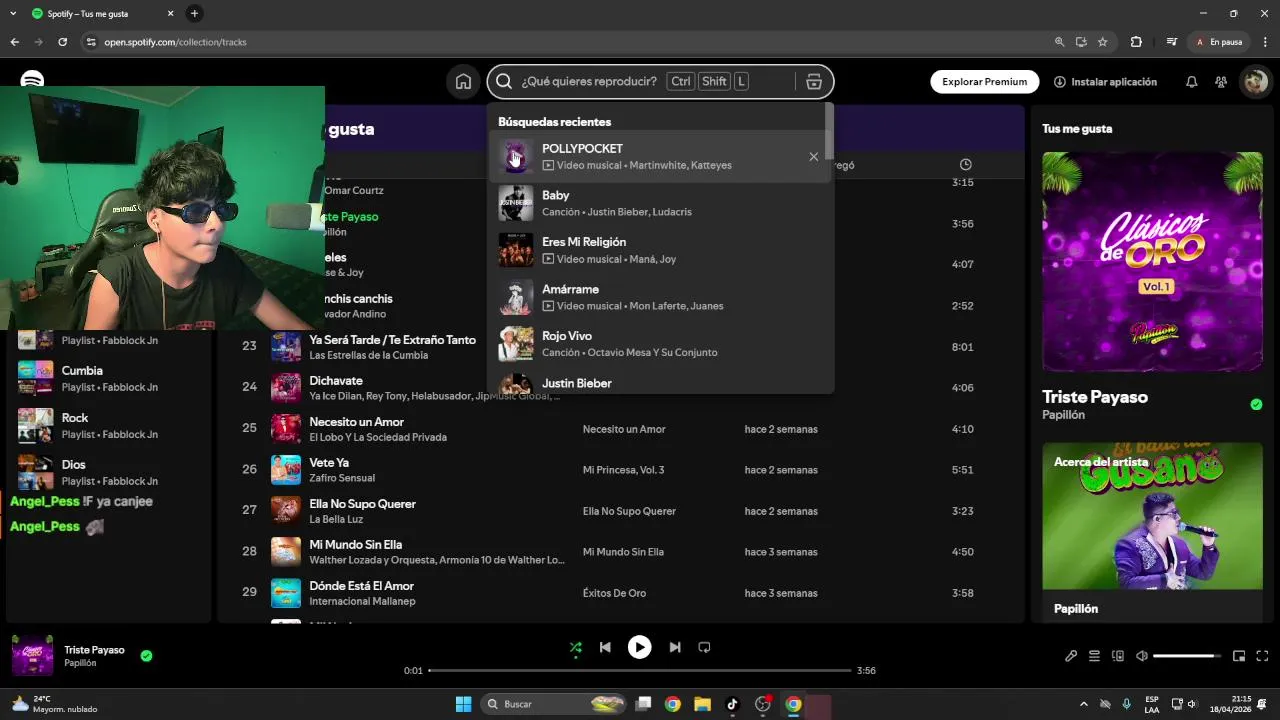The image size is (1280, 720).
Task: Seek within the song progress bar
Action: tap(640, 670)
